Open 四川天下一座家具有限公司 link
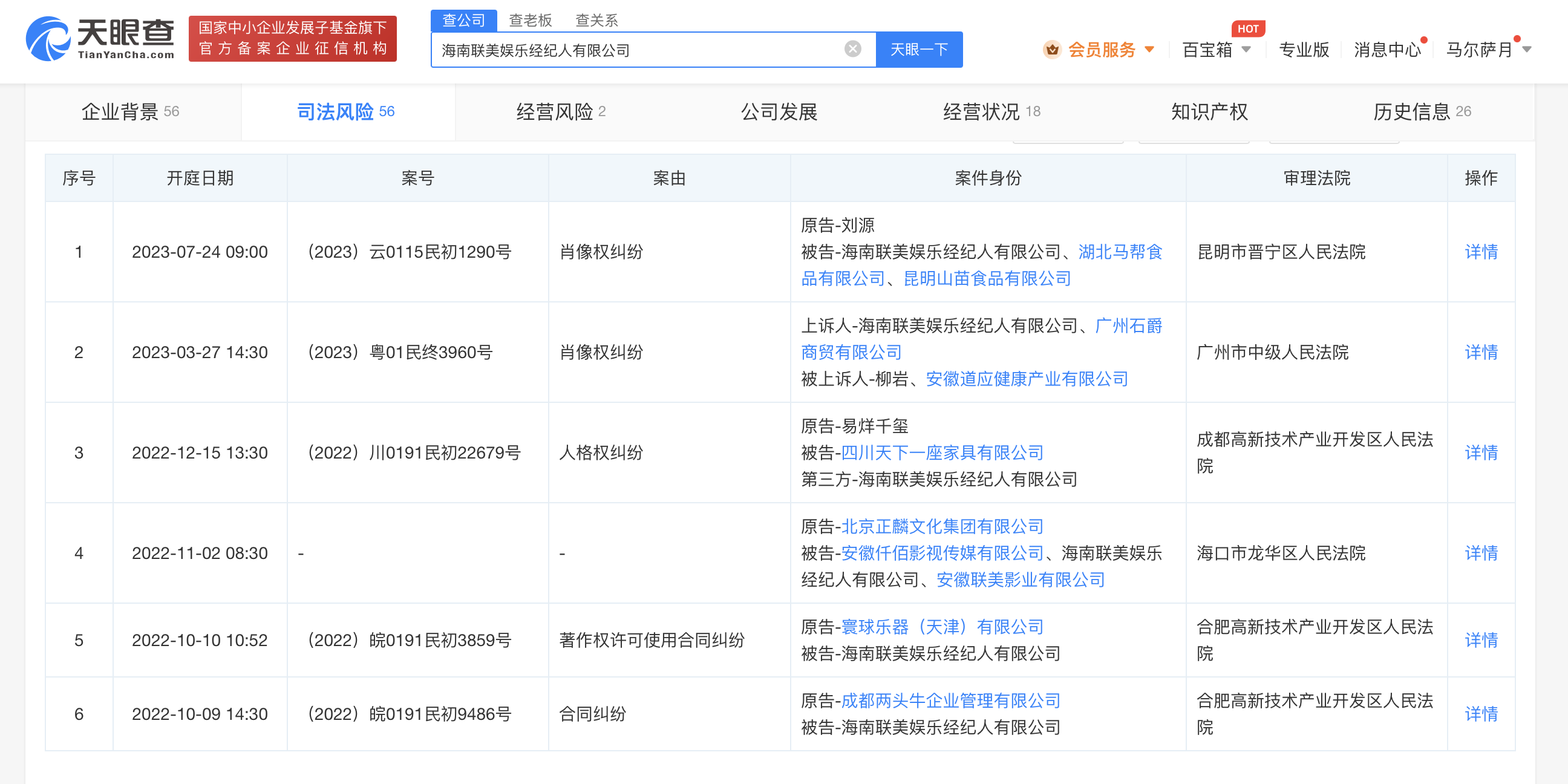 click(x=942, y=453)
